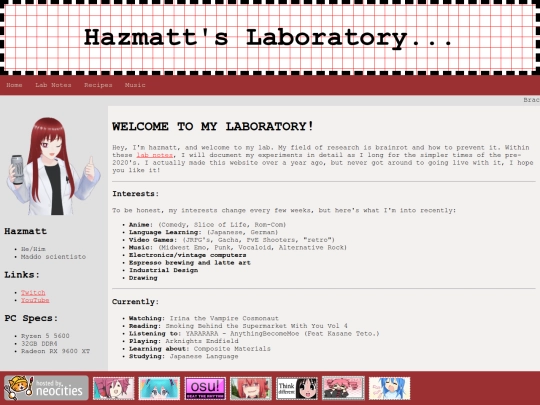The height and width of the screenshot is (405, 540).
Task: Click the smug red-haired girl stamp
Action: point(251,388)
